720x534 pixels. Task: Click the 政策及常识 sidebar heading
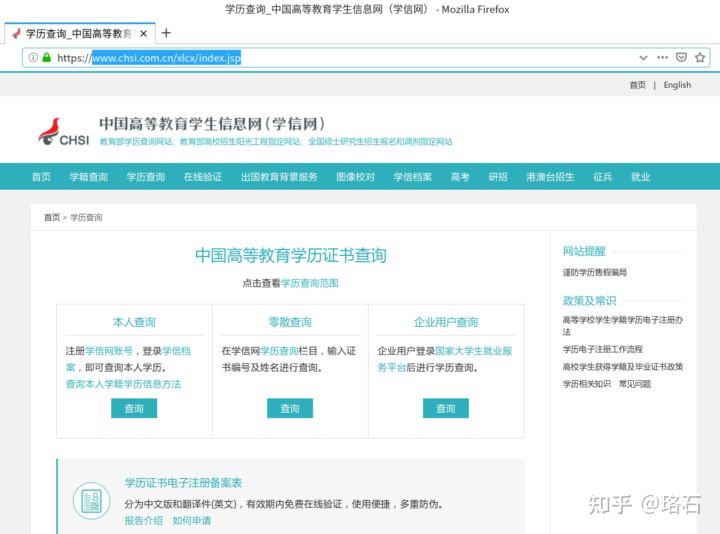coord(590,301)
